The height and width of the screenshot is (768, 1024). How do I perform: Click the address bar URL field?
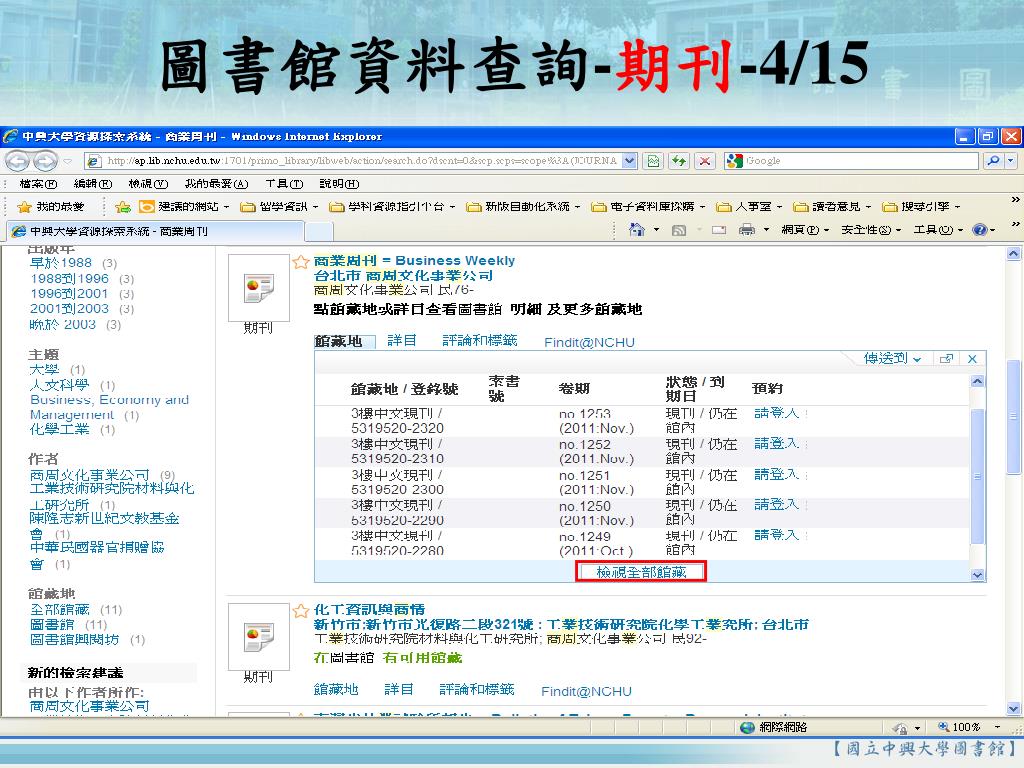click(361, 161)
